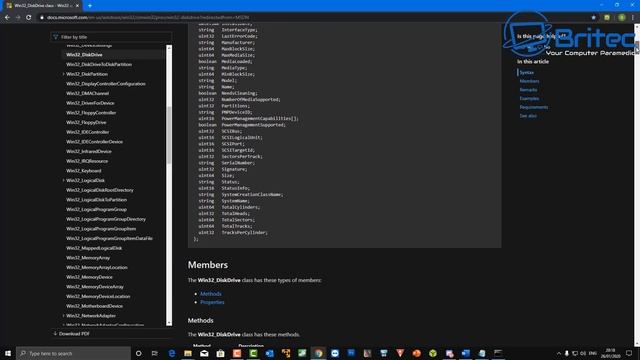The width and height of the screenshot is (640, 360).
Task: Click the Filter by title field
Action: pyautogui.click(x=111, y=37)
